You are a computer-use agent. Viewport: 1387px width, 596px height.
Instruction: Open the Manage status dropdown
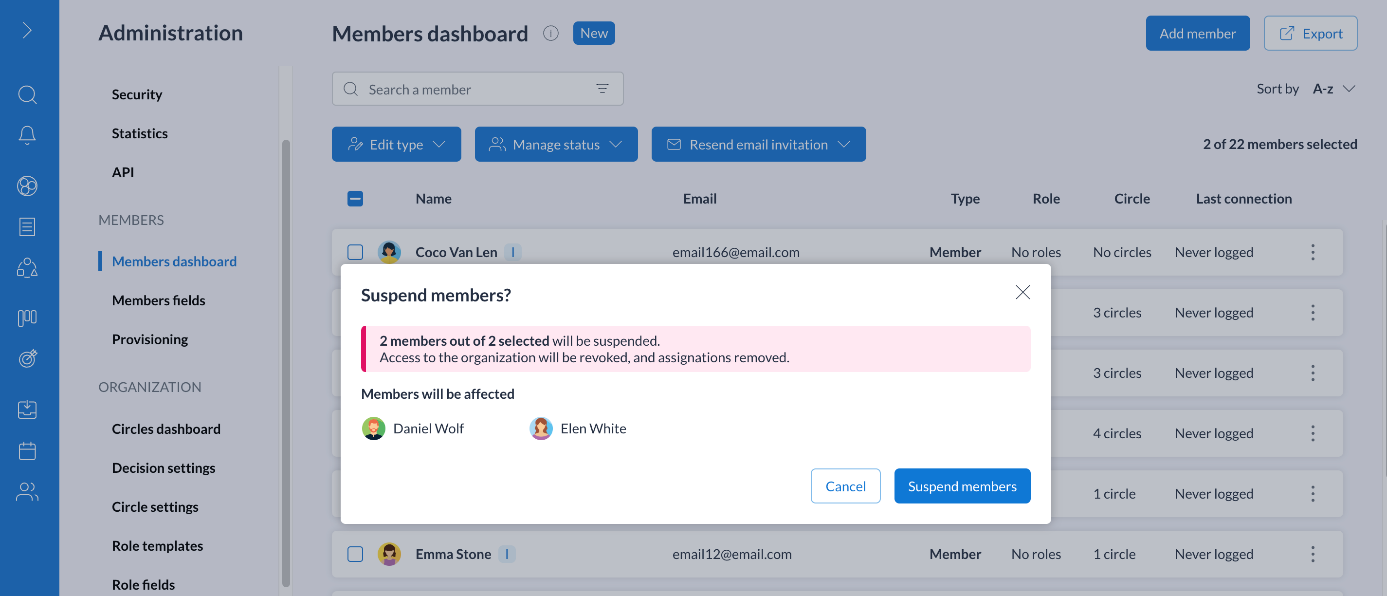(556, 144)
